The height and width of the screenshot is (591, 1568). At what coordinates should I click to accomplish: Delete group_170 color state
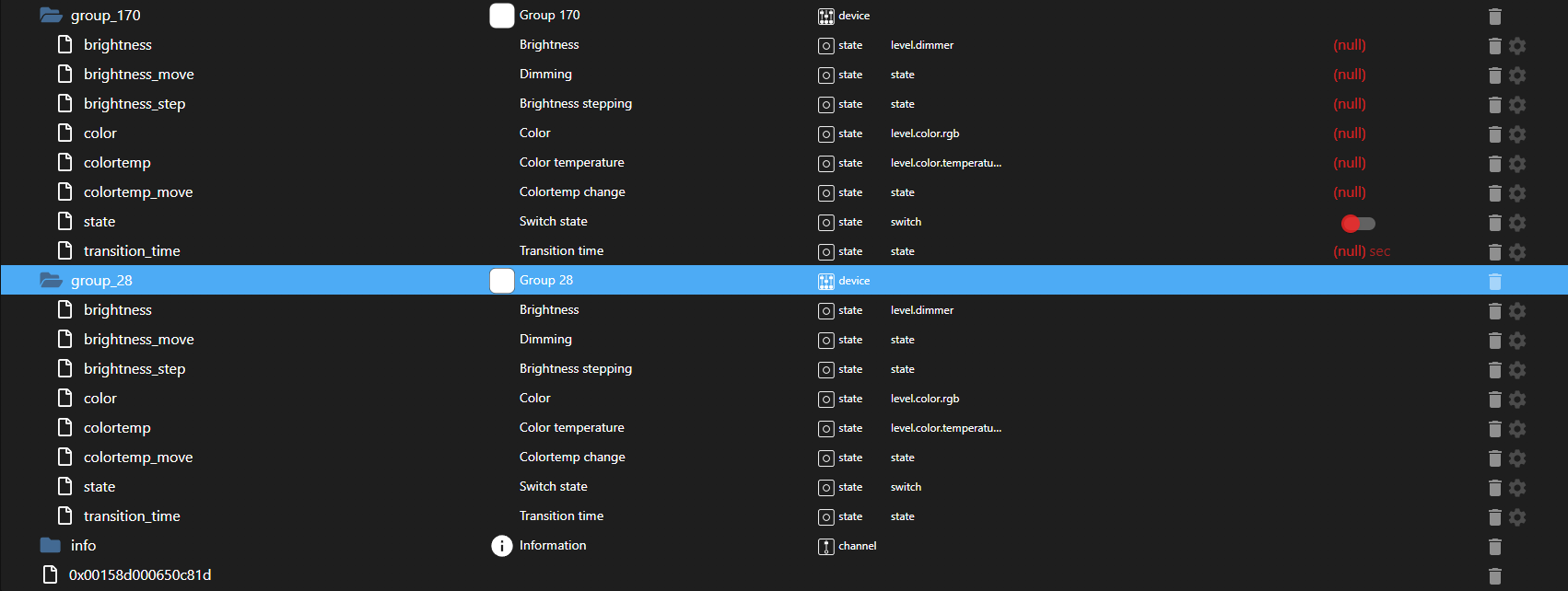pyautogui.click(x=1494, y=133)
